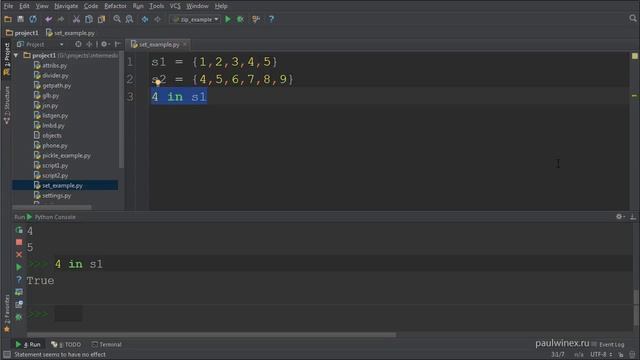Viewport: 640px width, 360px height.
Task: Click the console debugger attach bug icon
Action: [19, 317]
